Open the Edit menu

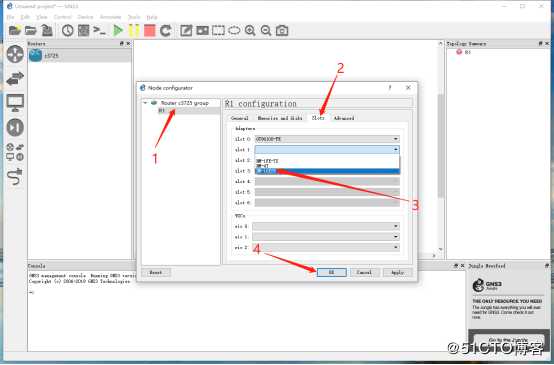[25, 17]
